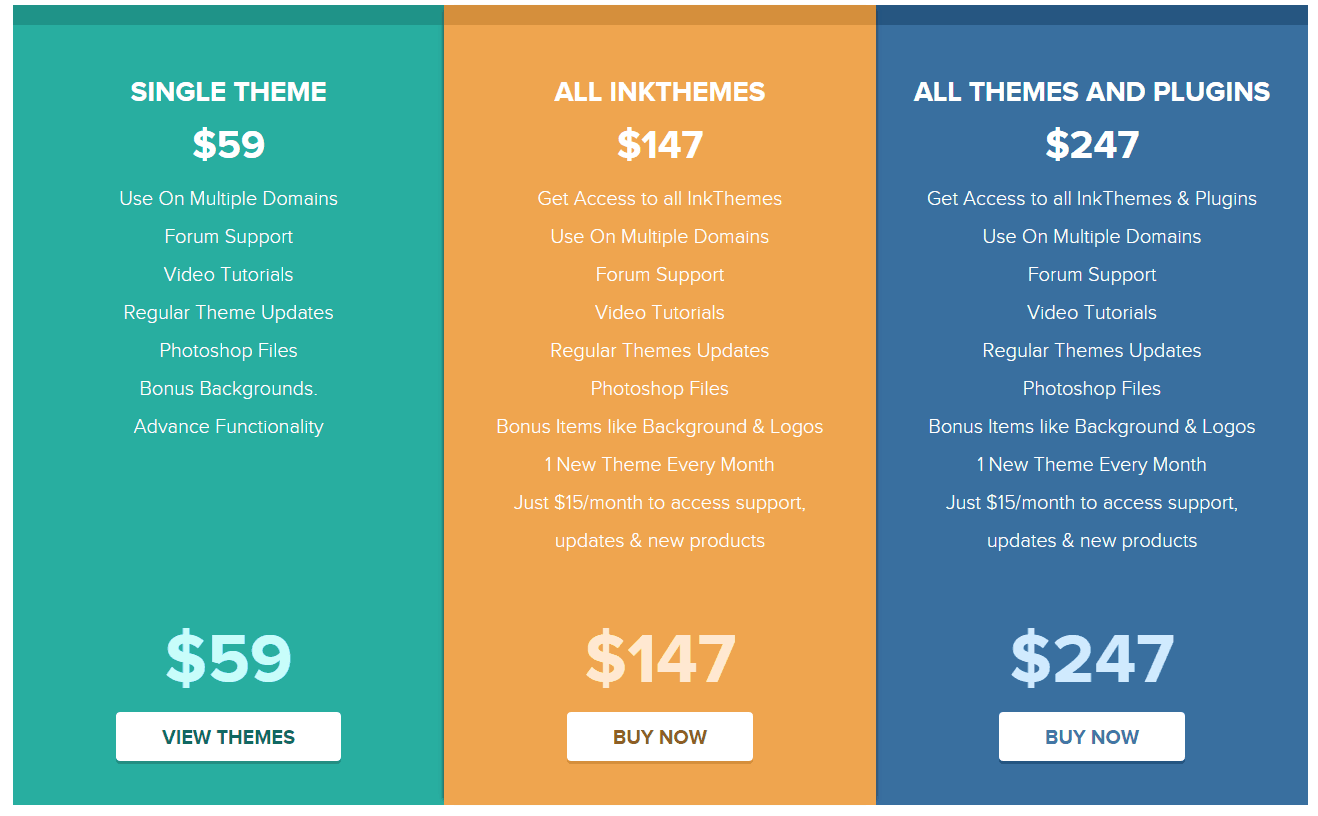Click the large $147 price at bottom

pyautogui.click(x=660, y=658)
